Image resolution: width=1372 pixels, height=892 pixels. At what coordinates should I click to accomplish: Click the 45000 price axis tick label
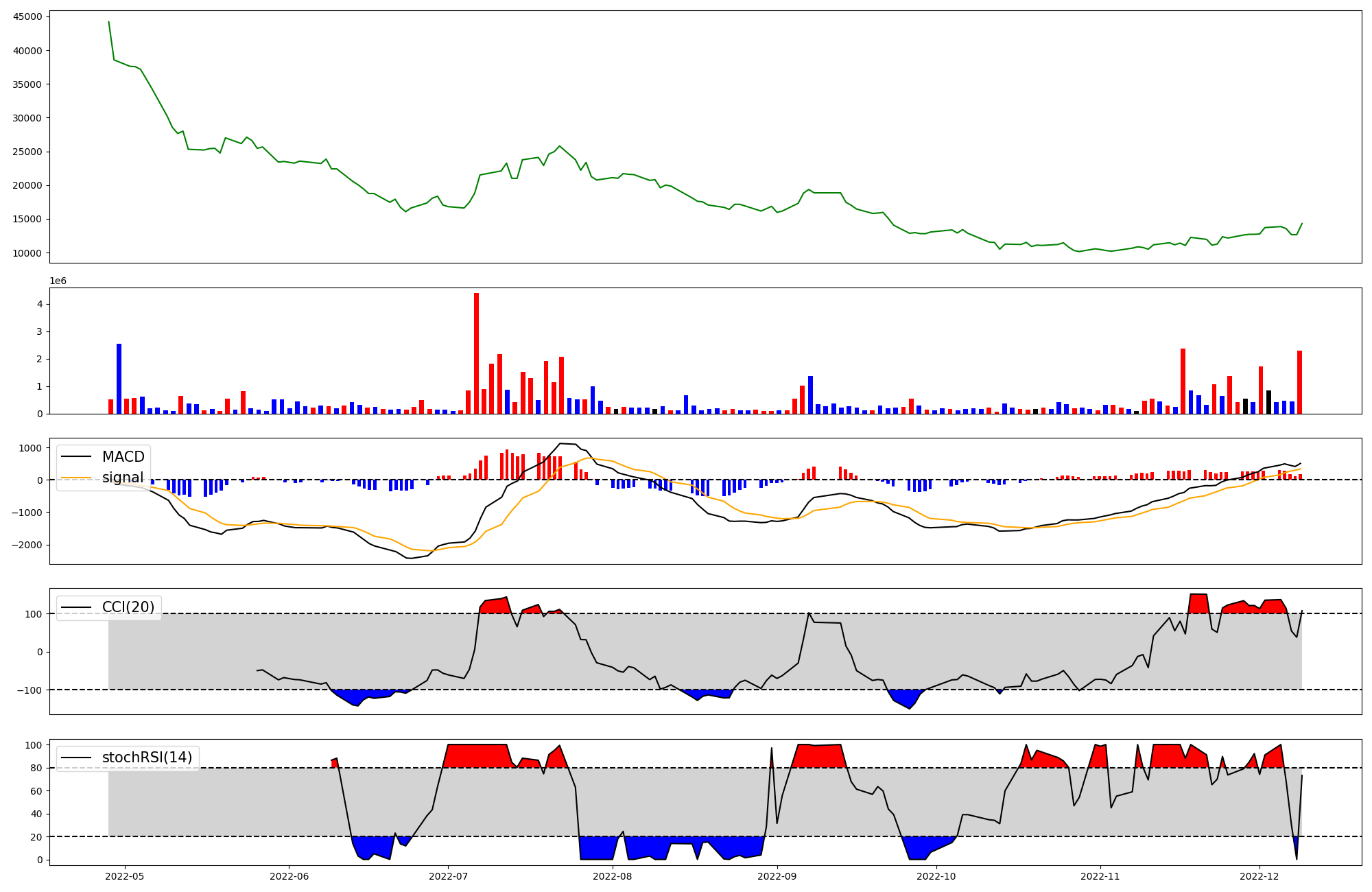pyautogui.click(x=27, y=17)
